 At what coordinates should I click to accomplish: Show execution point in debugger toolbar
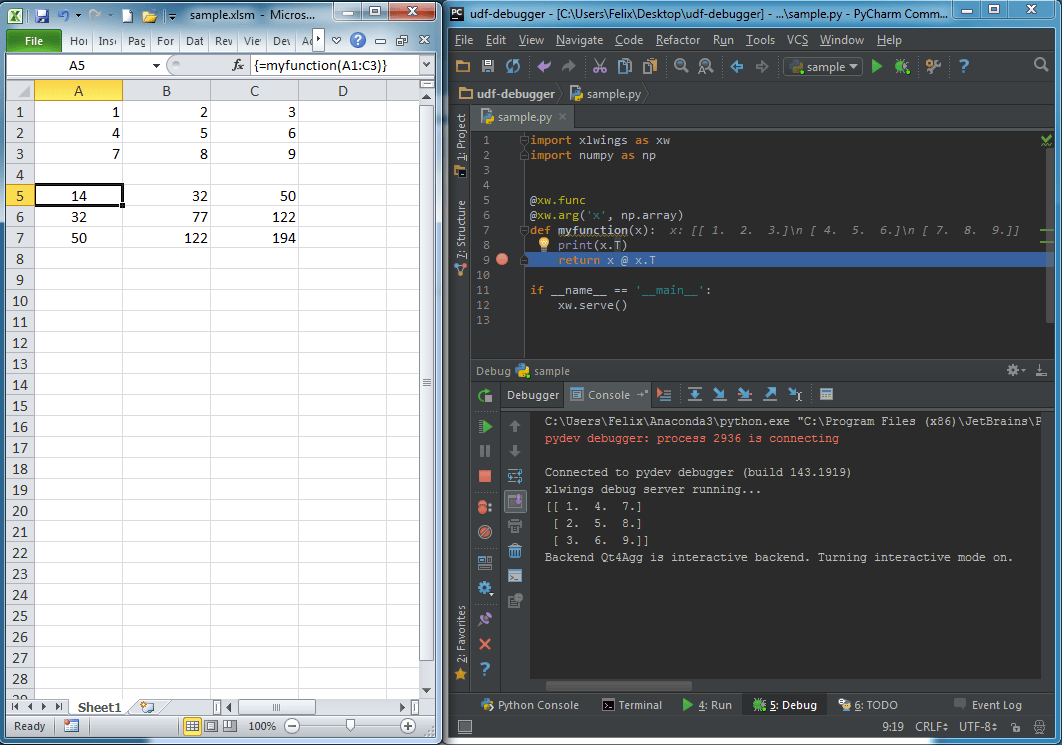tap(664, 394)
